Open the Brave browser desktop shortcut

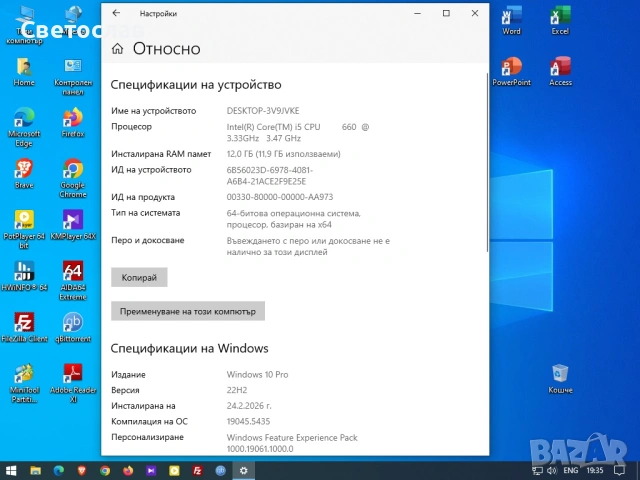(x=24, y=174)
